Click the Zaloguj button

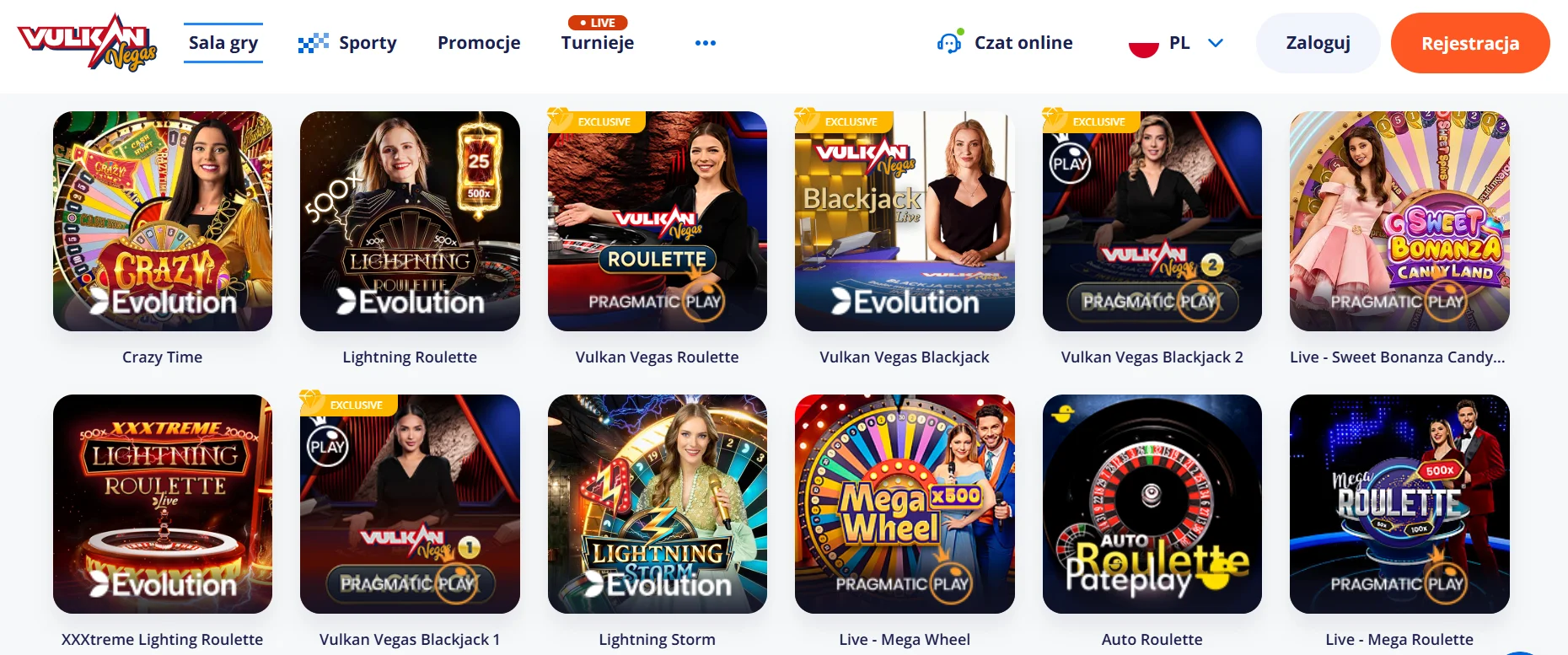[1318, 43]
